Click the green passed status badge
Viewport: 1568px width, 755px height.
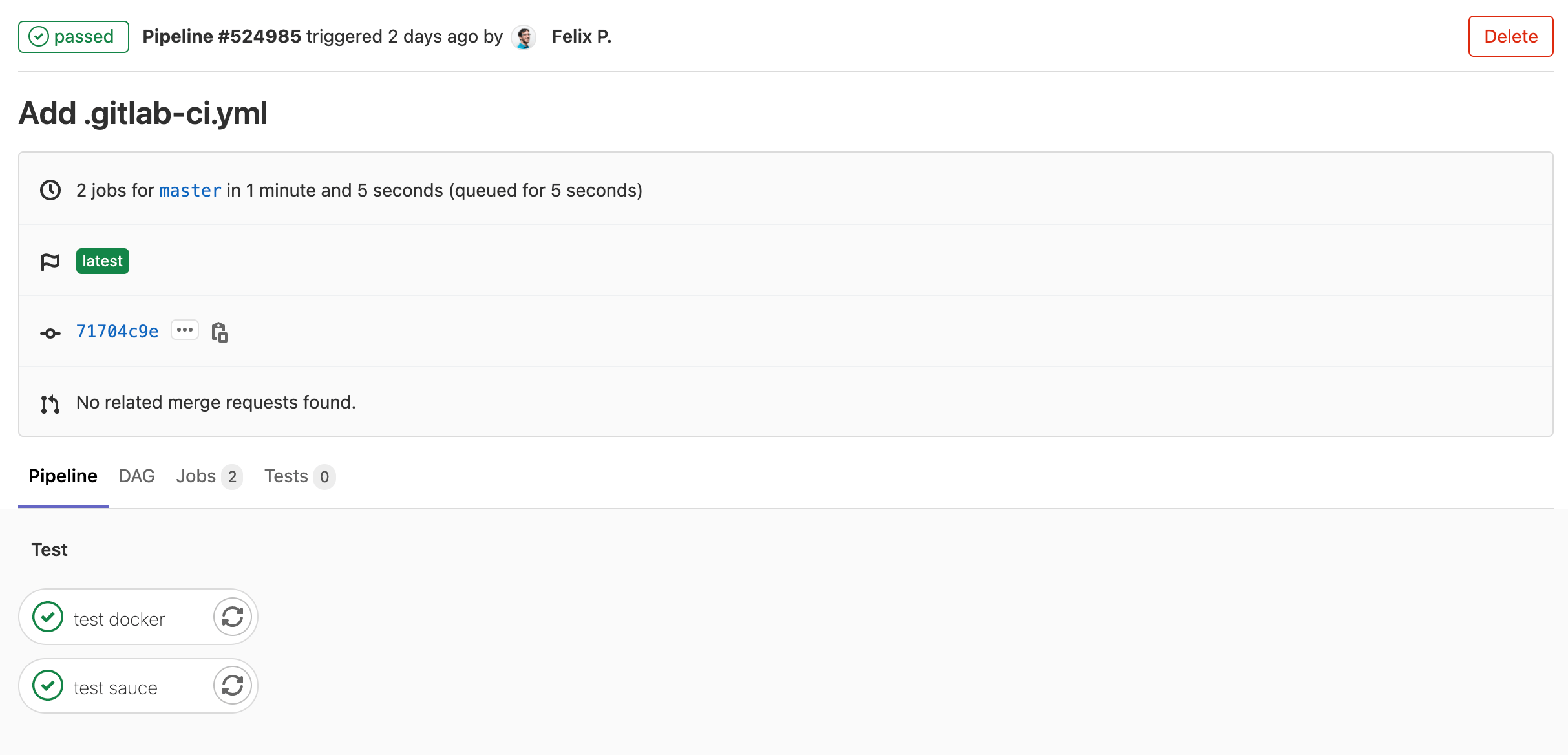tap(74, 36)
